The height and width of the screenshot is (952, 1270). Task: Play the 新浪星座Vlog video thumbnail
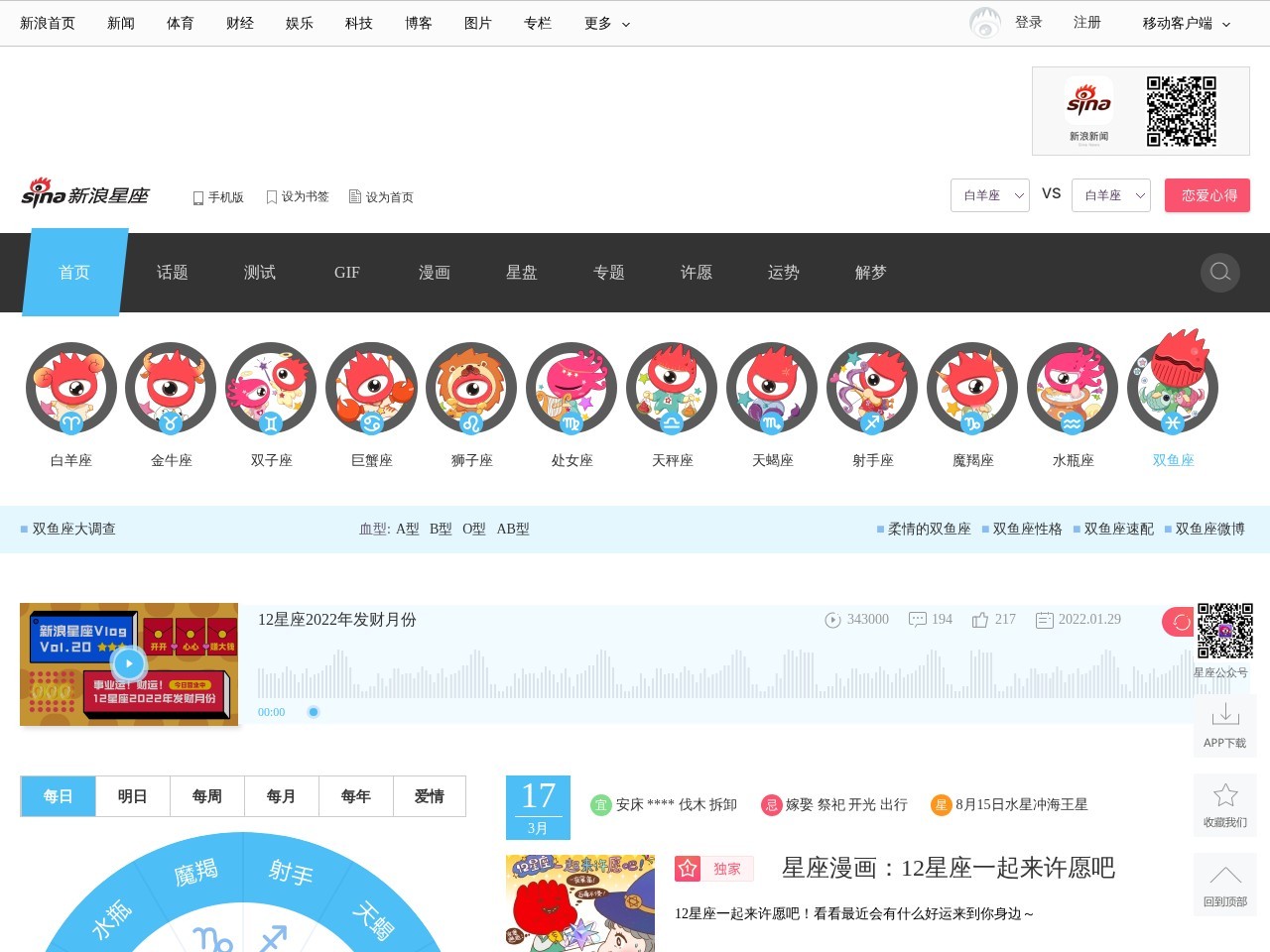pyautogui.click(x=128, y=663)
